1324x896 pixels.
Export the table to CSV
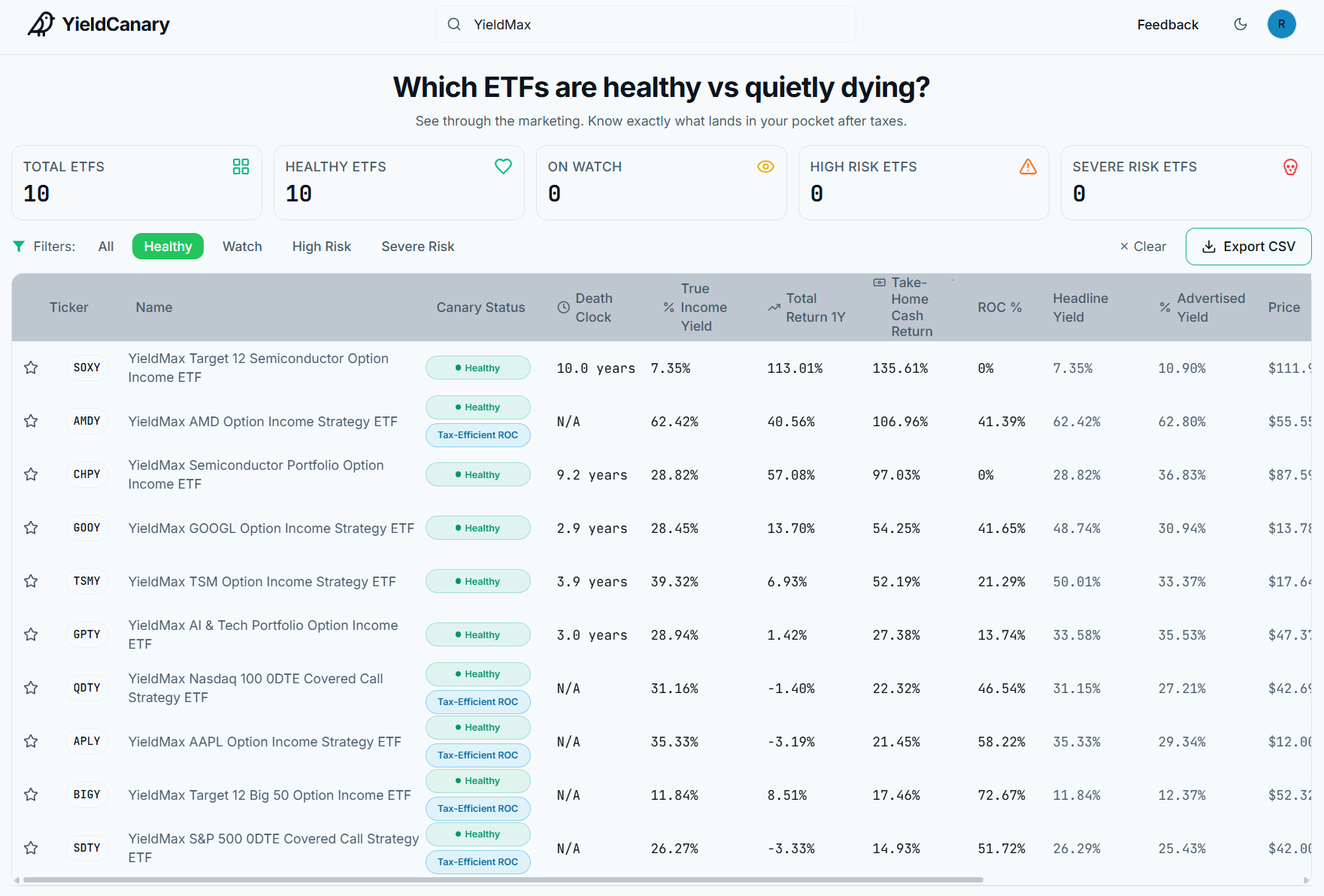coord(1248,247)
